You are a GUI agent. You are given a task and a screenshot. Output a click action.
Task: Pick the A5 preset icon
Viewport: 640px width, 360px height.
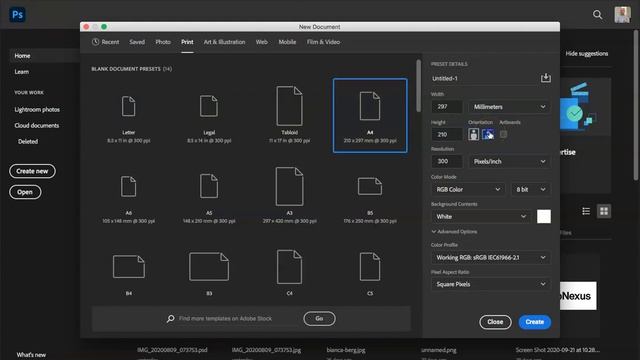[209, 186]
